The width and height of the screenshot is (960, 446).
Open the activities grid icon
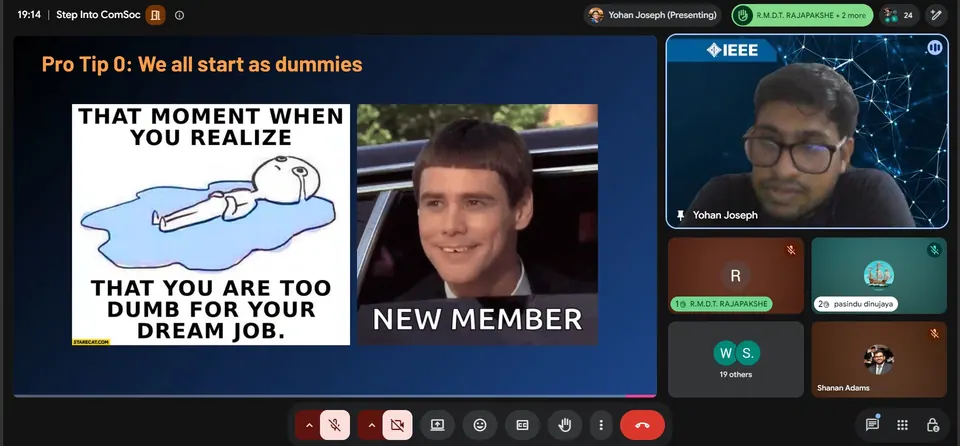tap(902, 425)
